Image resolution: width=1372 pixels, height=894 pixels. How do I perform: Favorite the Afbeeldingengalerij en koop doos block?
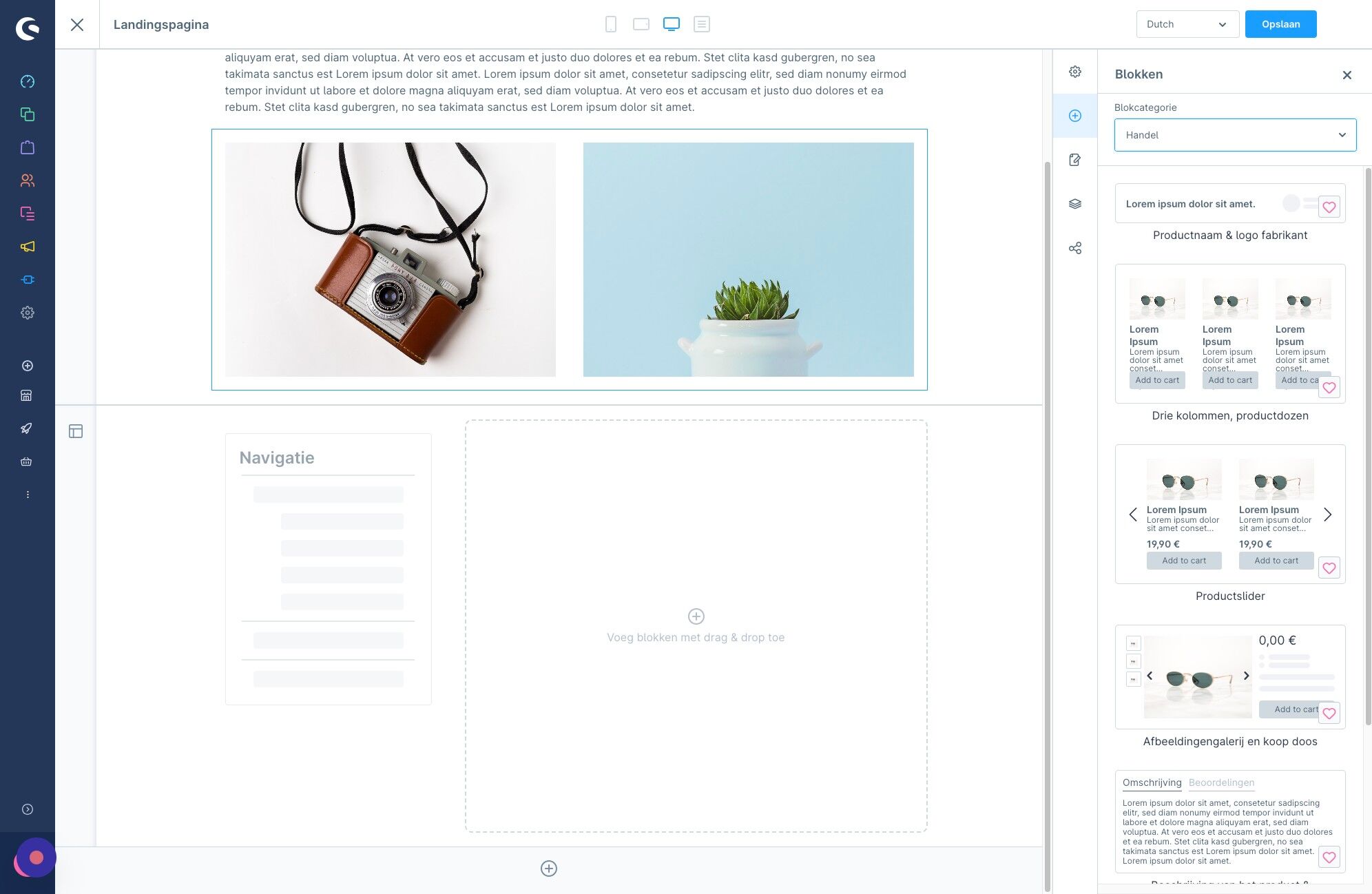point(1329,714)
